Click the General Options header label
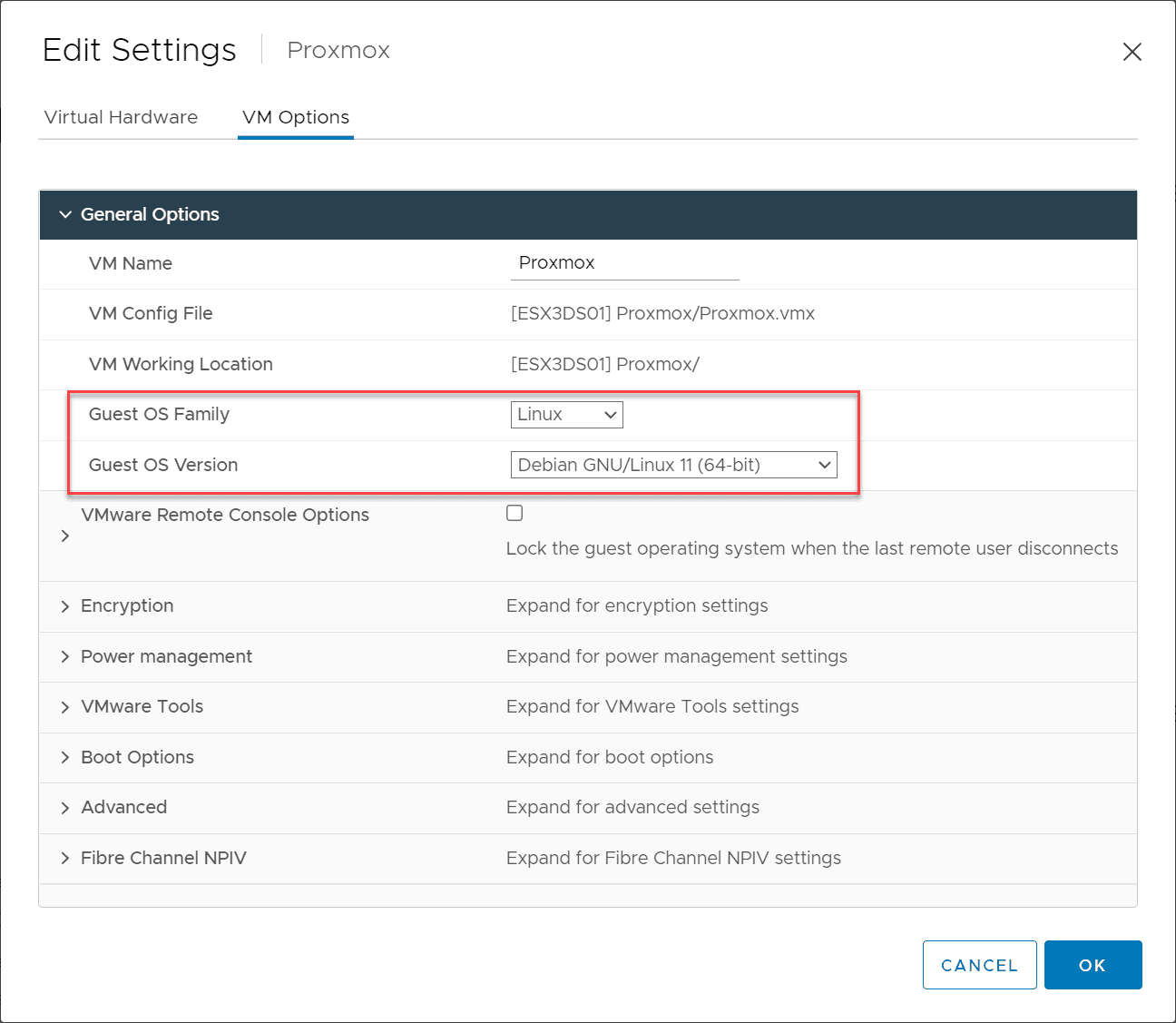This screenshot has width=1176, height=1023. click(150, 214)
